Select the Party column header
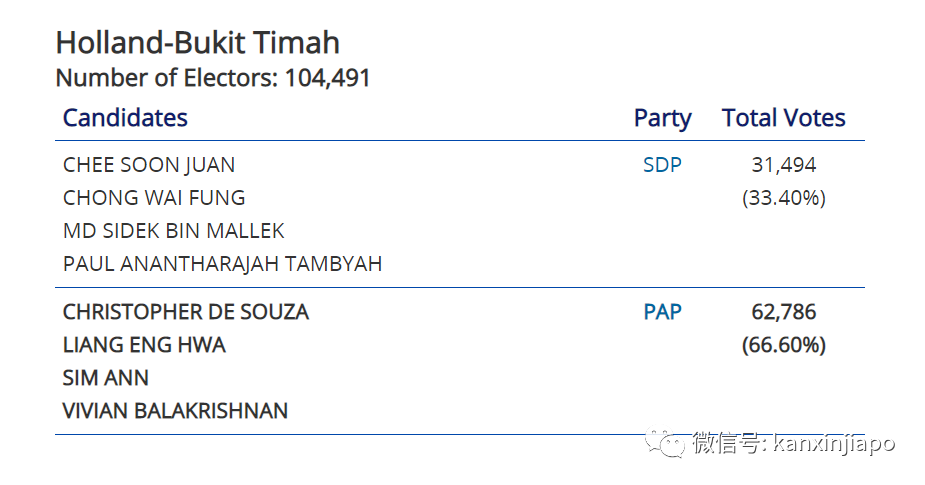This screenshot has height=485, width=925. coord(662,118)
